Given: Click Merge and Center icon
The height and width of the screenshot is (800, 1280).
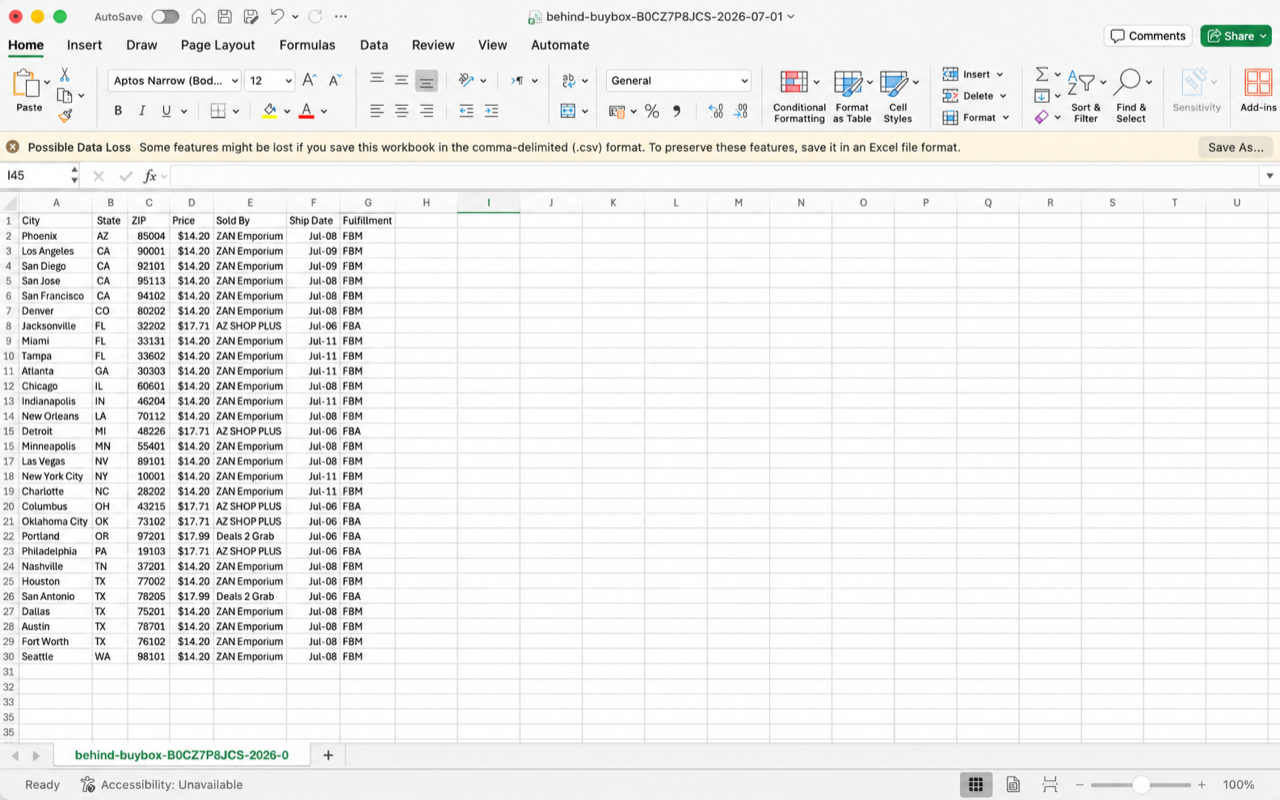Looking at the screenshot, I should (568, 111).
